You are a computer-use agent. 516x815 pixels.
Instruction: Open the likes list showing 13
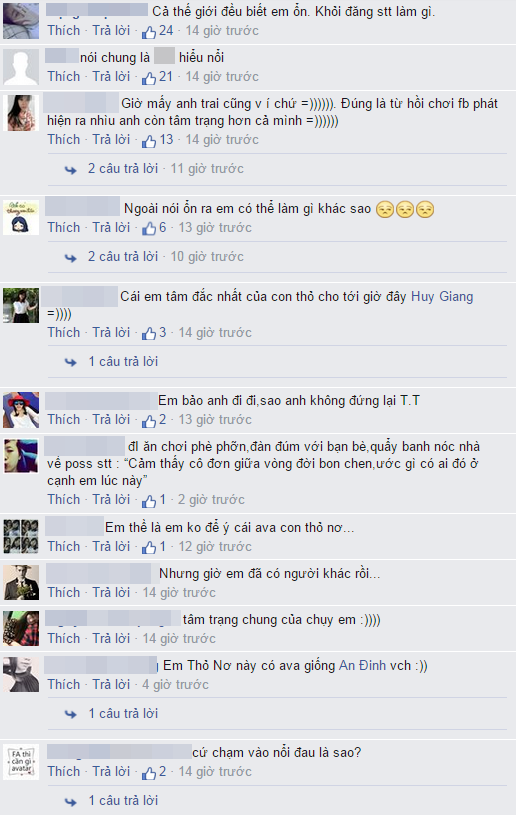[x=158, y=140]
